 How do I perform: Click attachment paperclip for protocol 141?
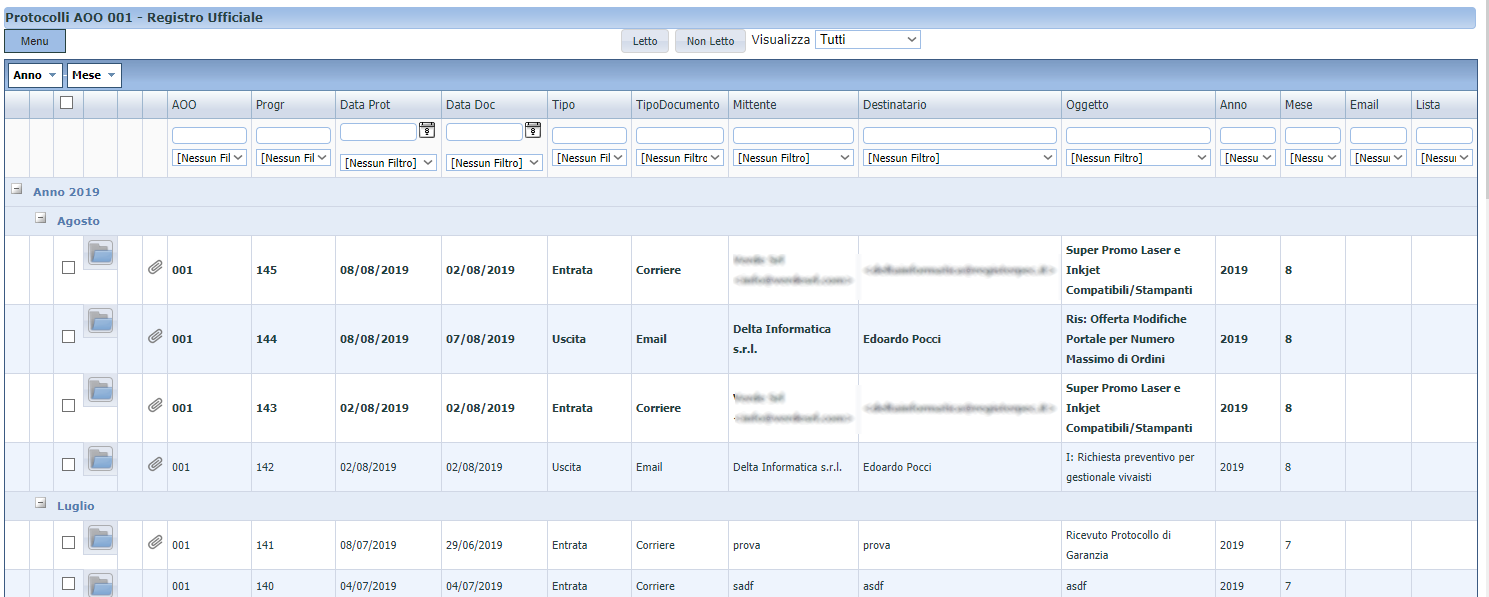(155, 543)
